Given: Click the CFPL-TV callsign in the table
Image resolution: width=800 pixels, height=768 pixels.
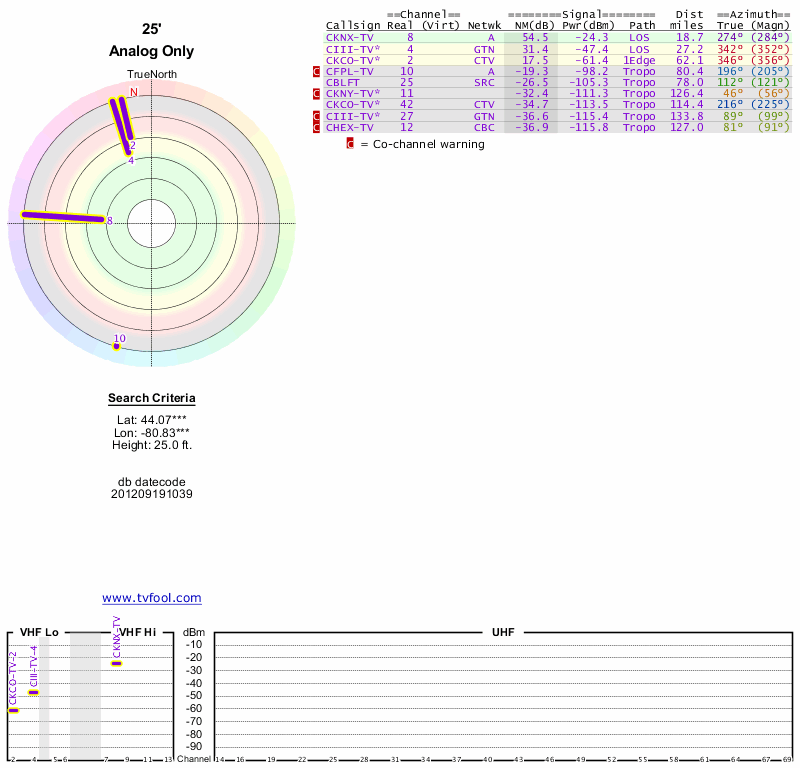Looking at the screenshot, I should 350,71.
